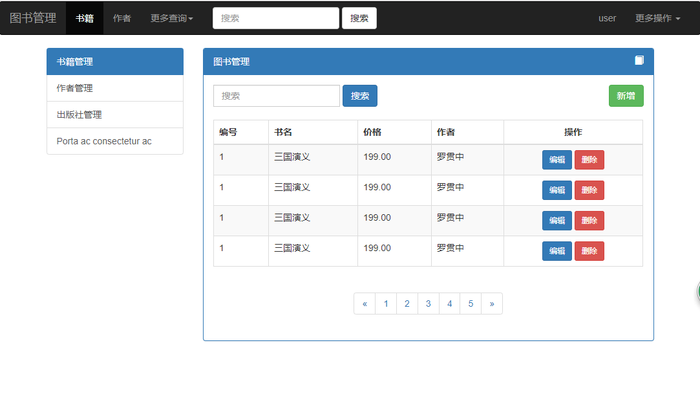Image resolution: width=700 pixels, height=398 pixels.
Task: Open the user link in navbar
Action: coord(607,18)
